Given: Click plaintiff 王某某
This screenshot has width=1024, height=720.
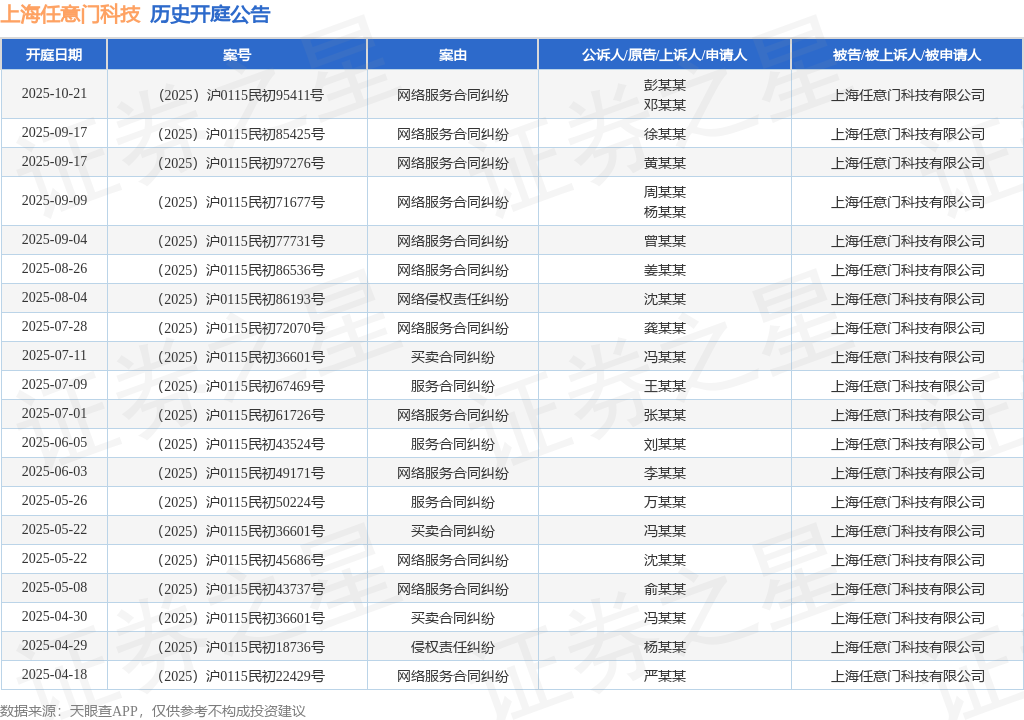Looking at the screenshot, I should 665,386.
